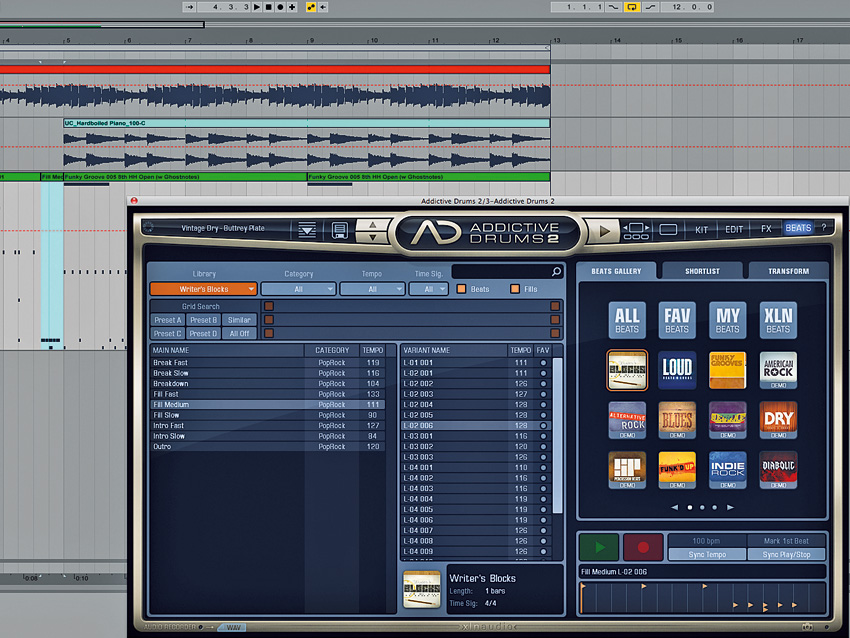The image size is (850, 638).
Task: Switch to the EDIT page
Action: [734, 229]
